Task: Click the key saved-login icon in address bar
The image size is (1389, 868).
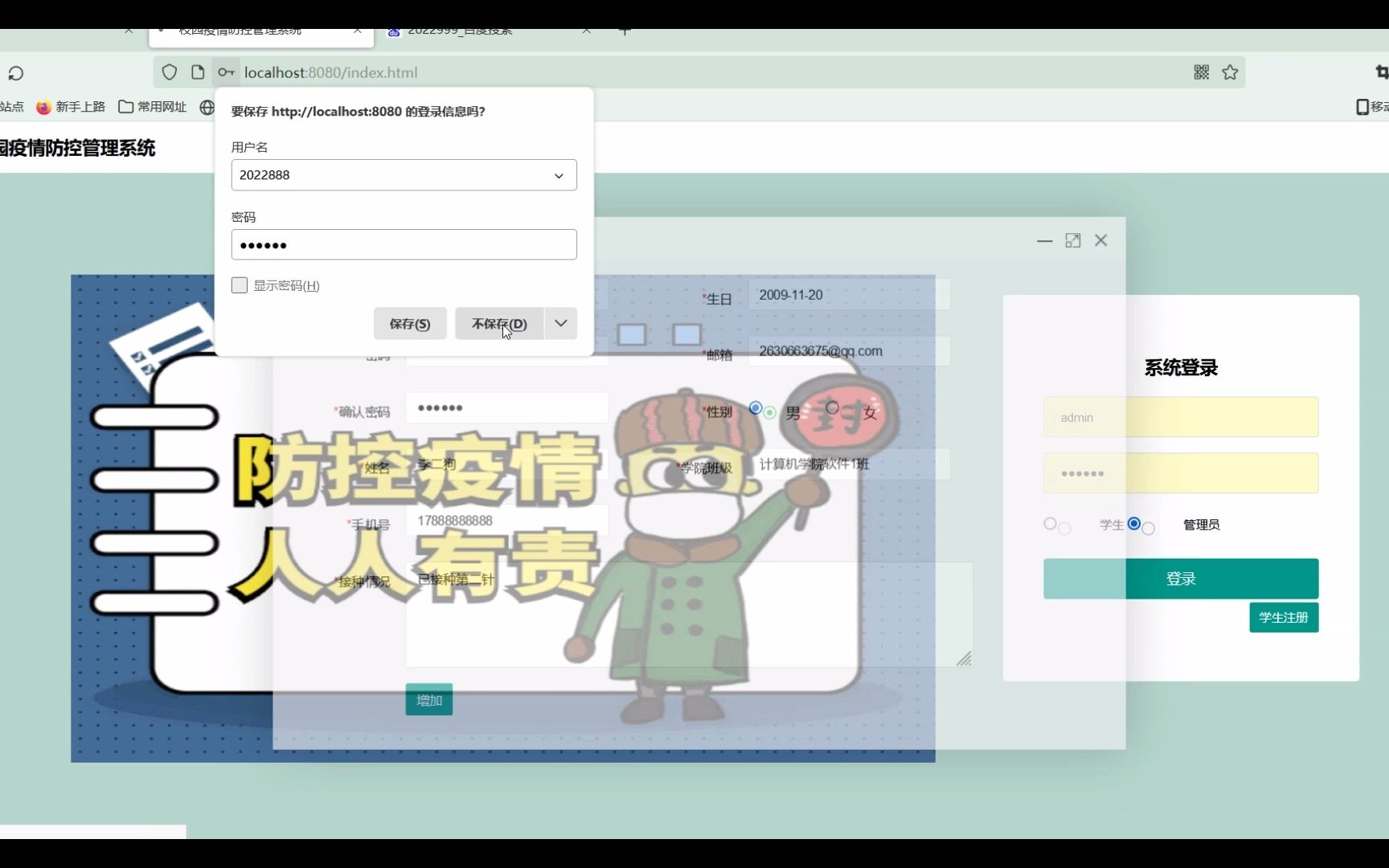Action: 226,72
